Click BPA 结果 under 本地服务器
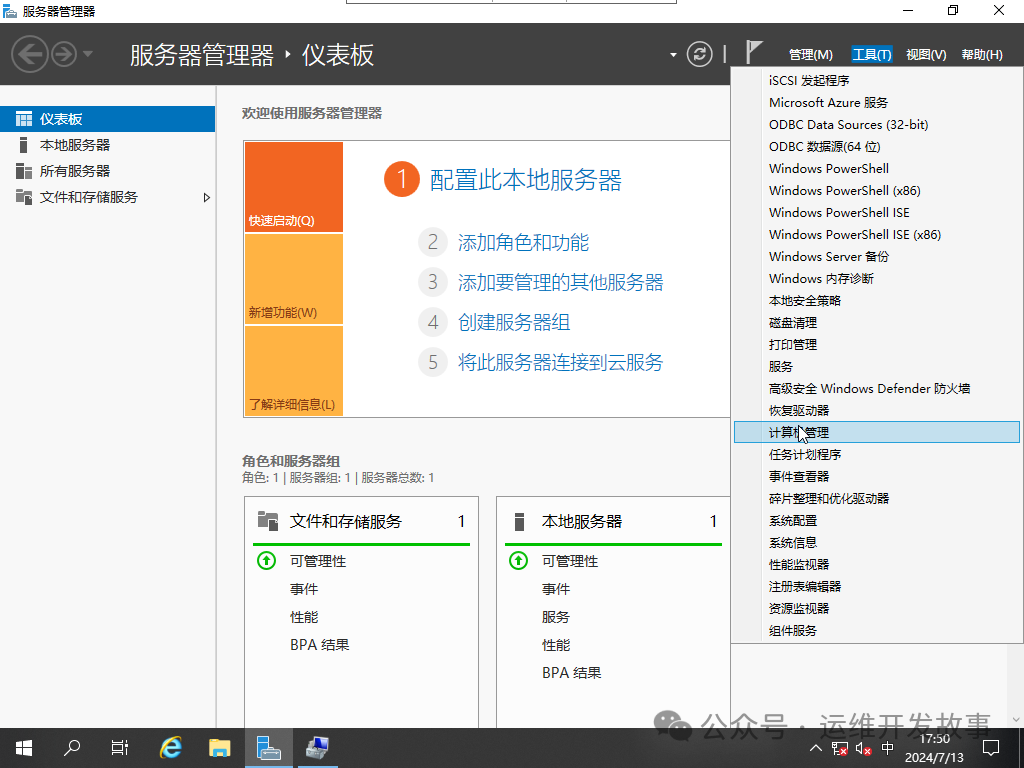 [571, 672]
